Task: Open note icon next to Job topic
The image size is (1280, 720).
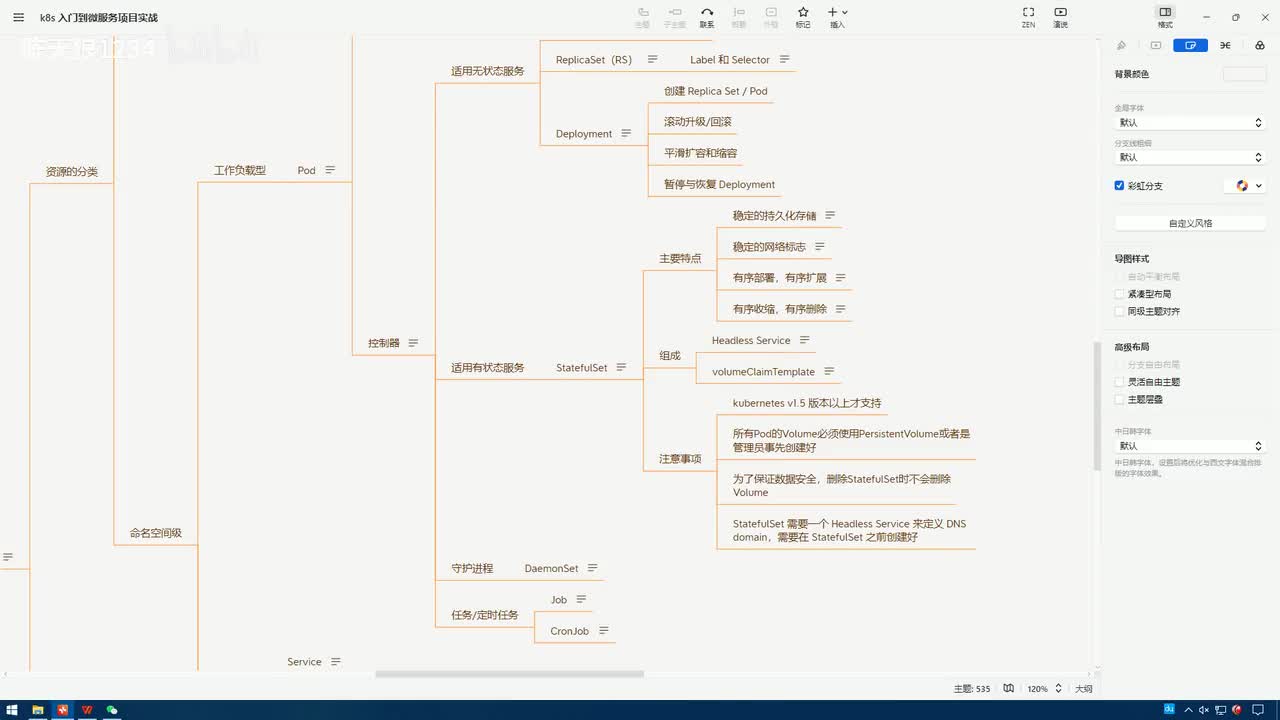Action: [582, 599]
